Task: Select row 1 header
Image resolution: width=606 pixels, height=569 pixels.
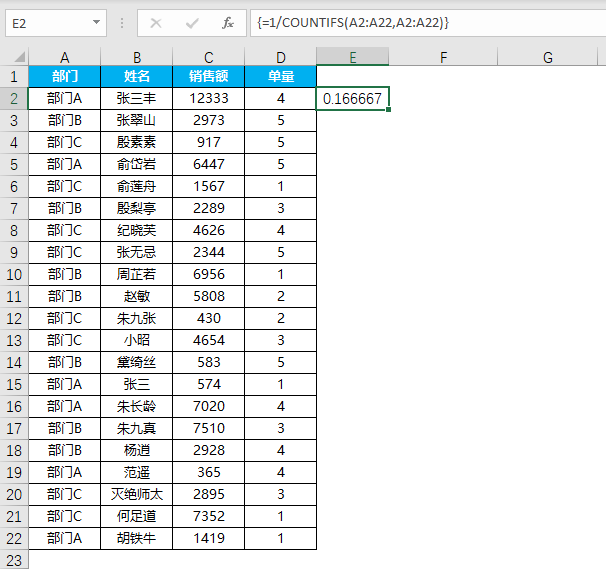Action: pos(14,77)
